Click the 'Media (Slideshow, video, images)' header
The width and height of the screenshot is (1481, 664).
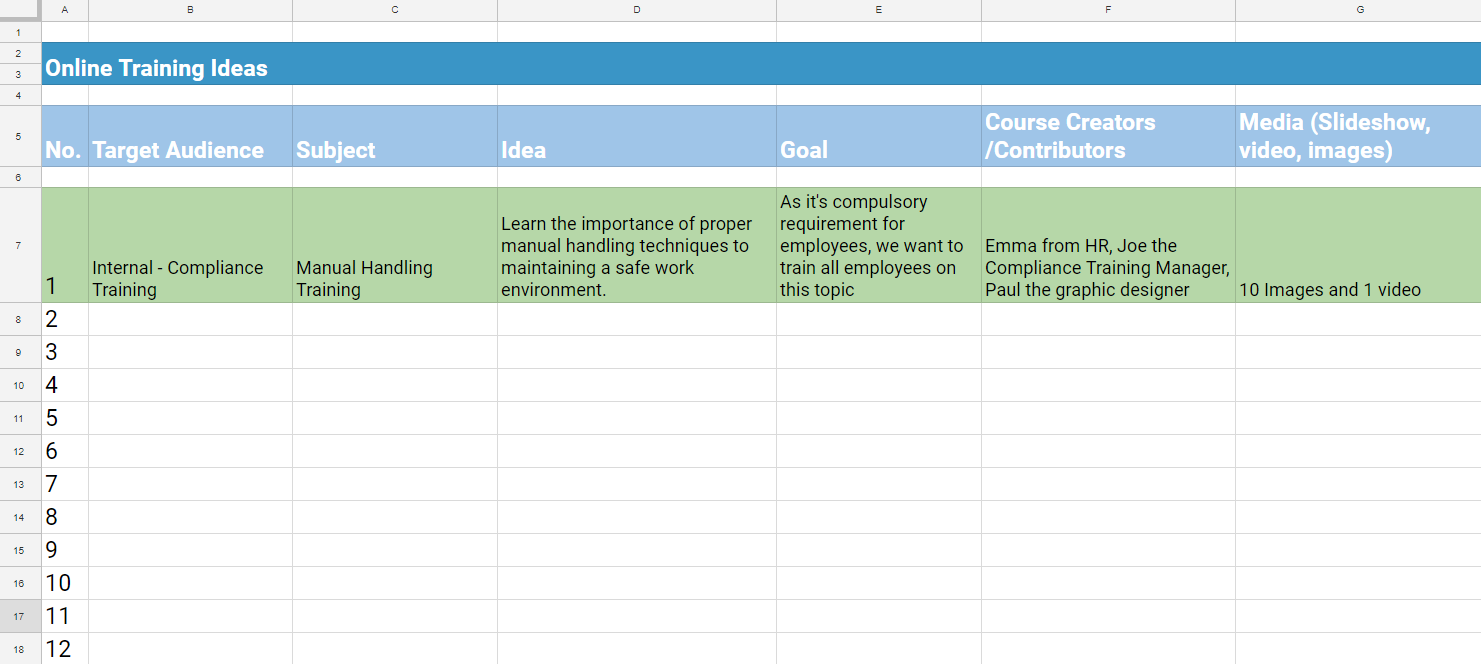(x=1358, y=136)
